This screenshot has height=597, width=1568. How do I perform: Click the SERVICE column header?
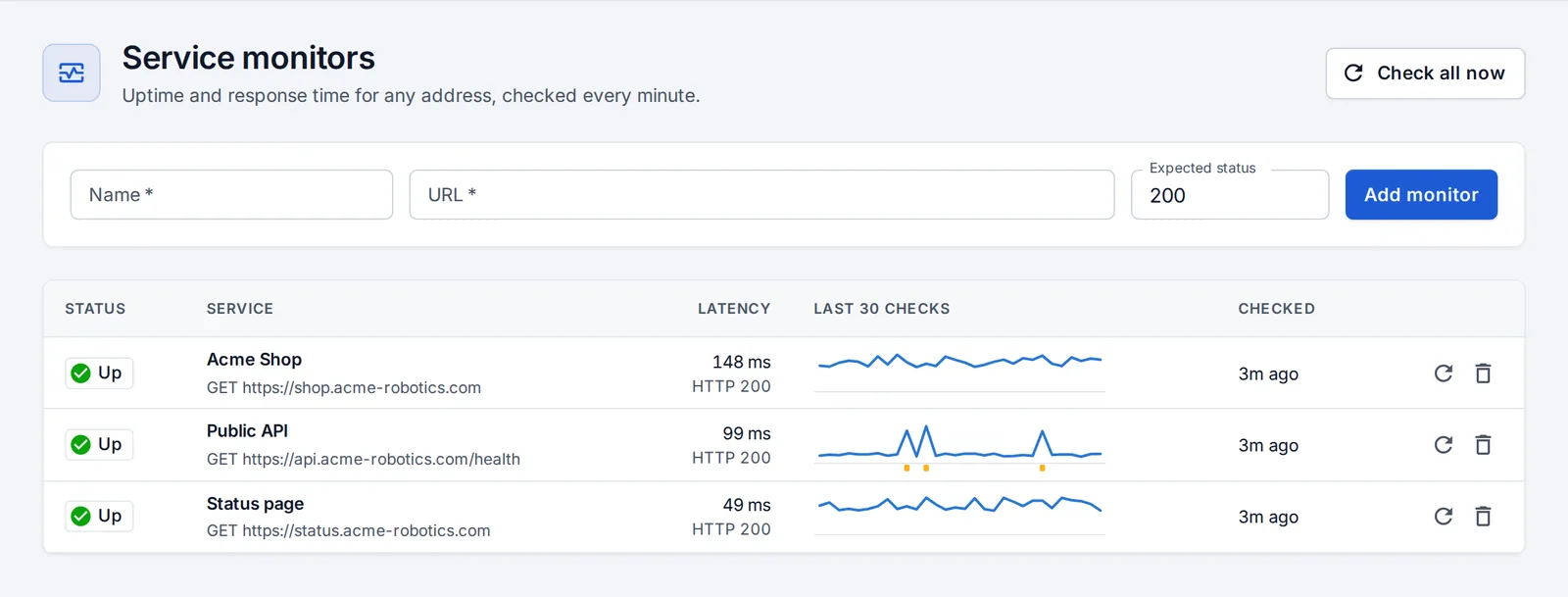240,309
